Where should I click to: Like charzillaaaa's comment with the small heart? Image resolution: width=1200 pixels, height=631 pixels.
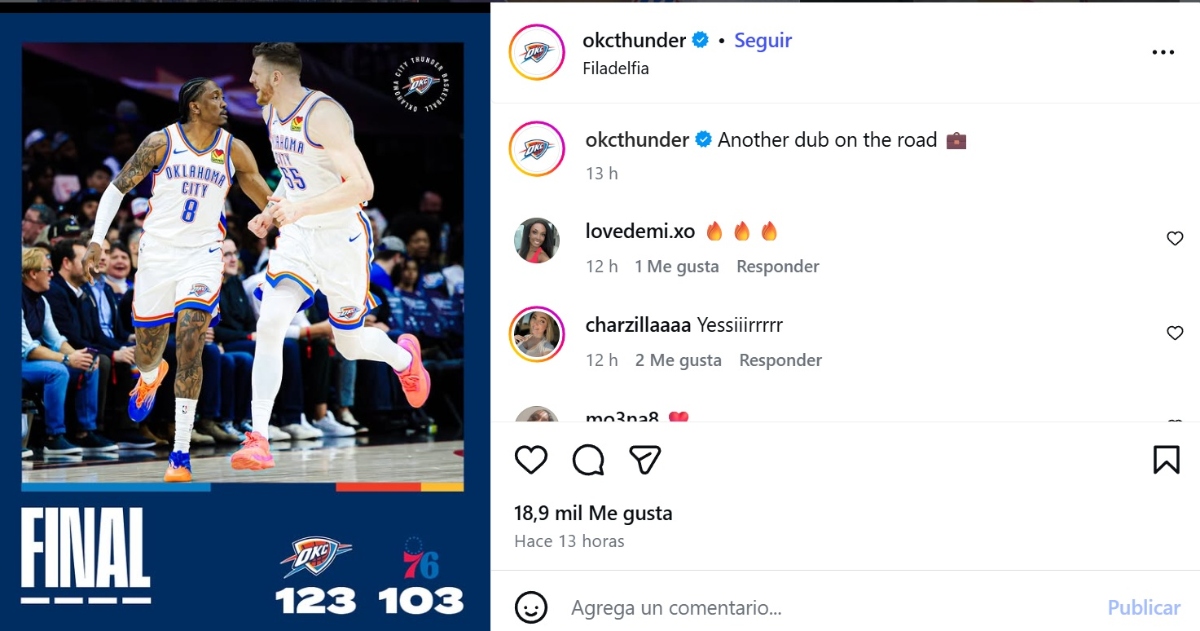point(1175,332)
